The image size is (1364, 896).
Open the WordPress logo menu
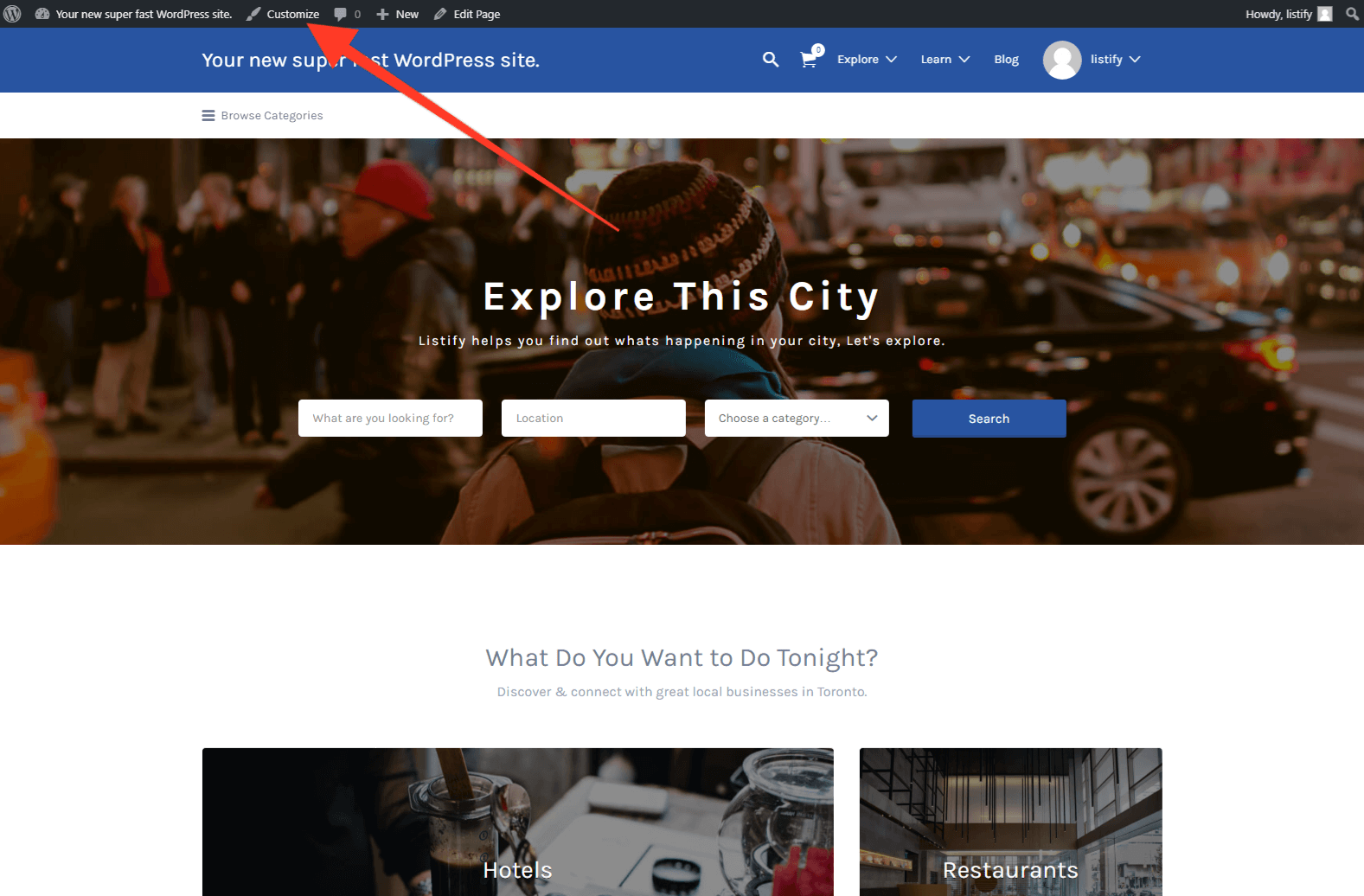(x=12, y=14)
